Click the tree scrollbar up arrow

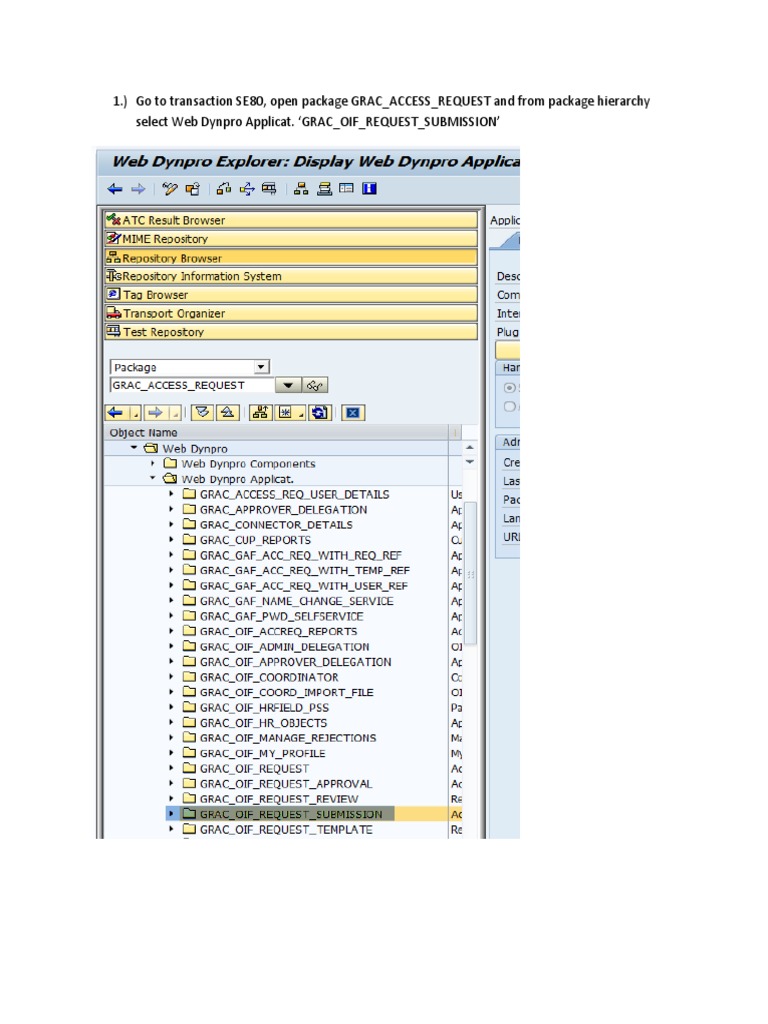[x=470, y=447]
